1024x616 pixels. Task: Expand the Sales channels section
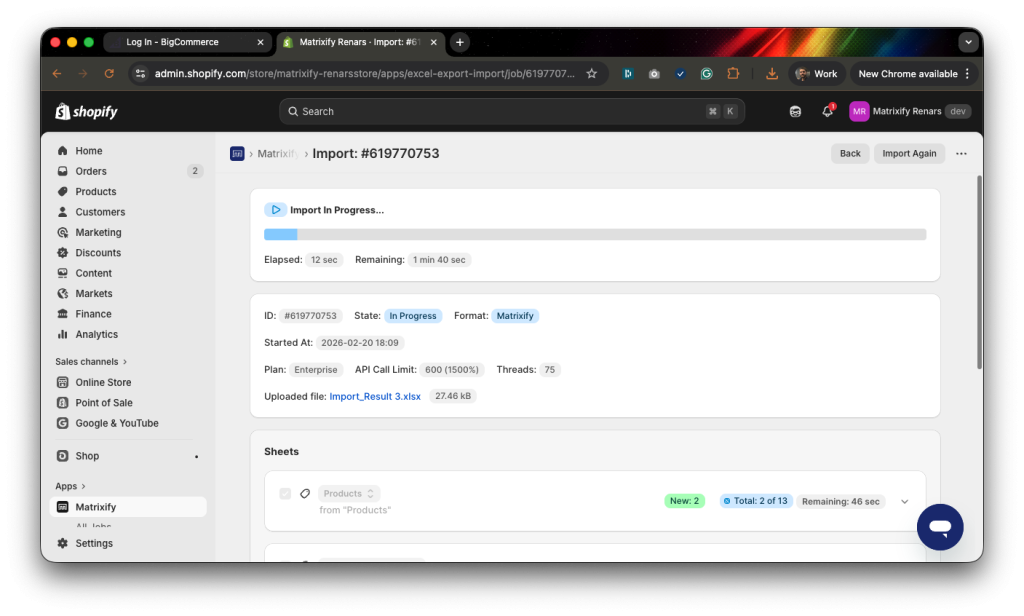coord(91,361)
